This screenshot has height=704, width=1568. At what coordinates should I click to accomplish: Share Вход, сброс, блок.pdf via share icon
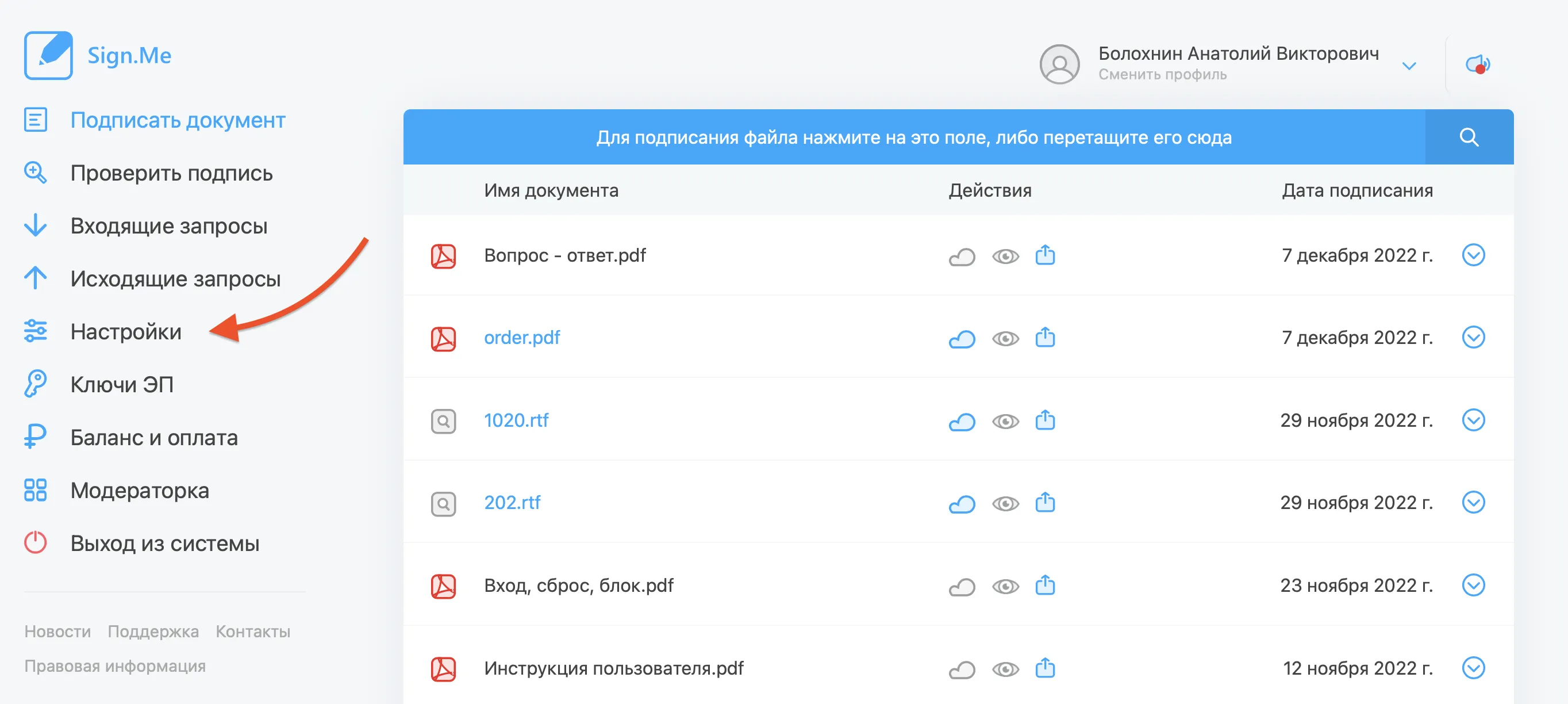pos(1045,584)
